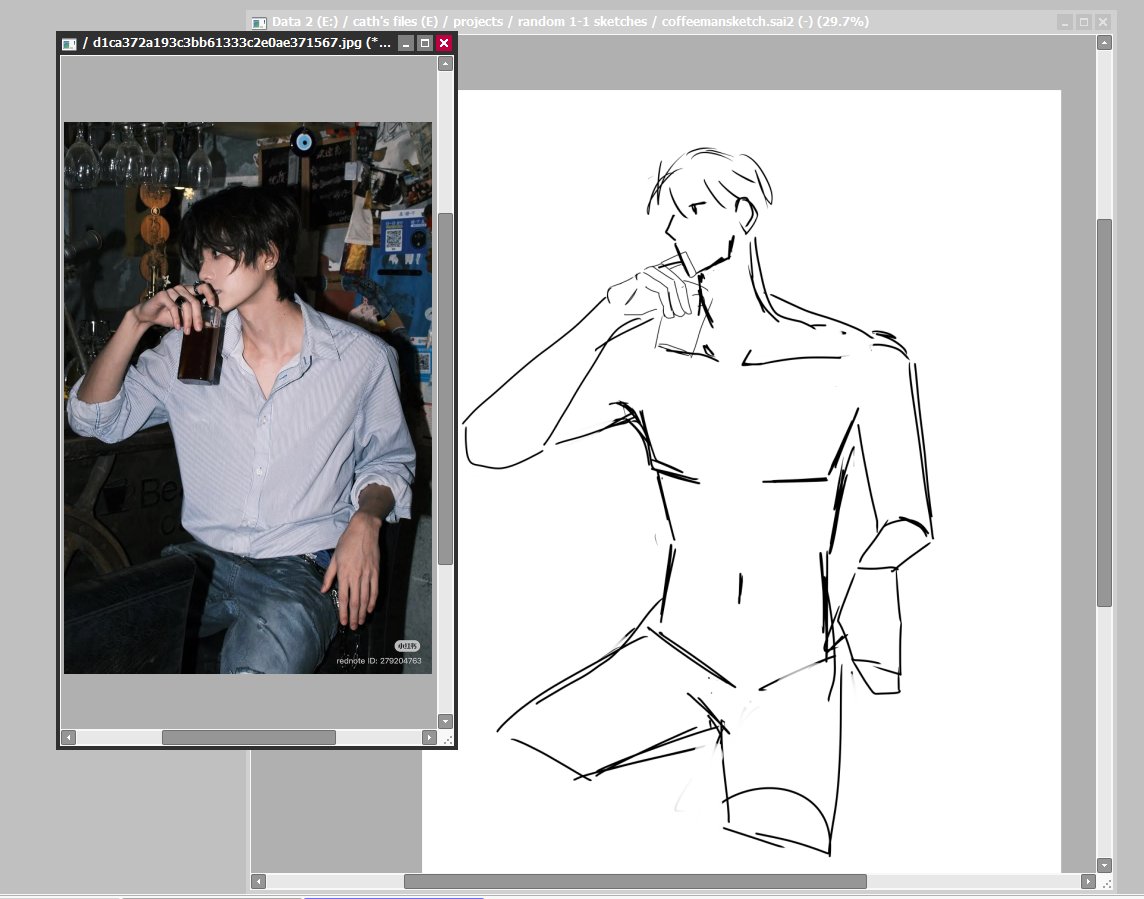
Task: Click scroll-up arrow in reference window
Action: [x=445, y=63]
